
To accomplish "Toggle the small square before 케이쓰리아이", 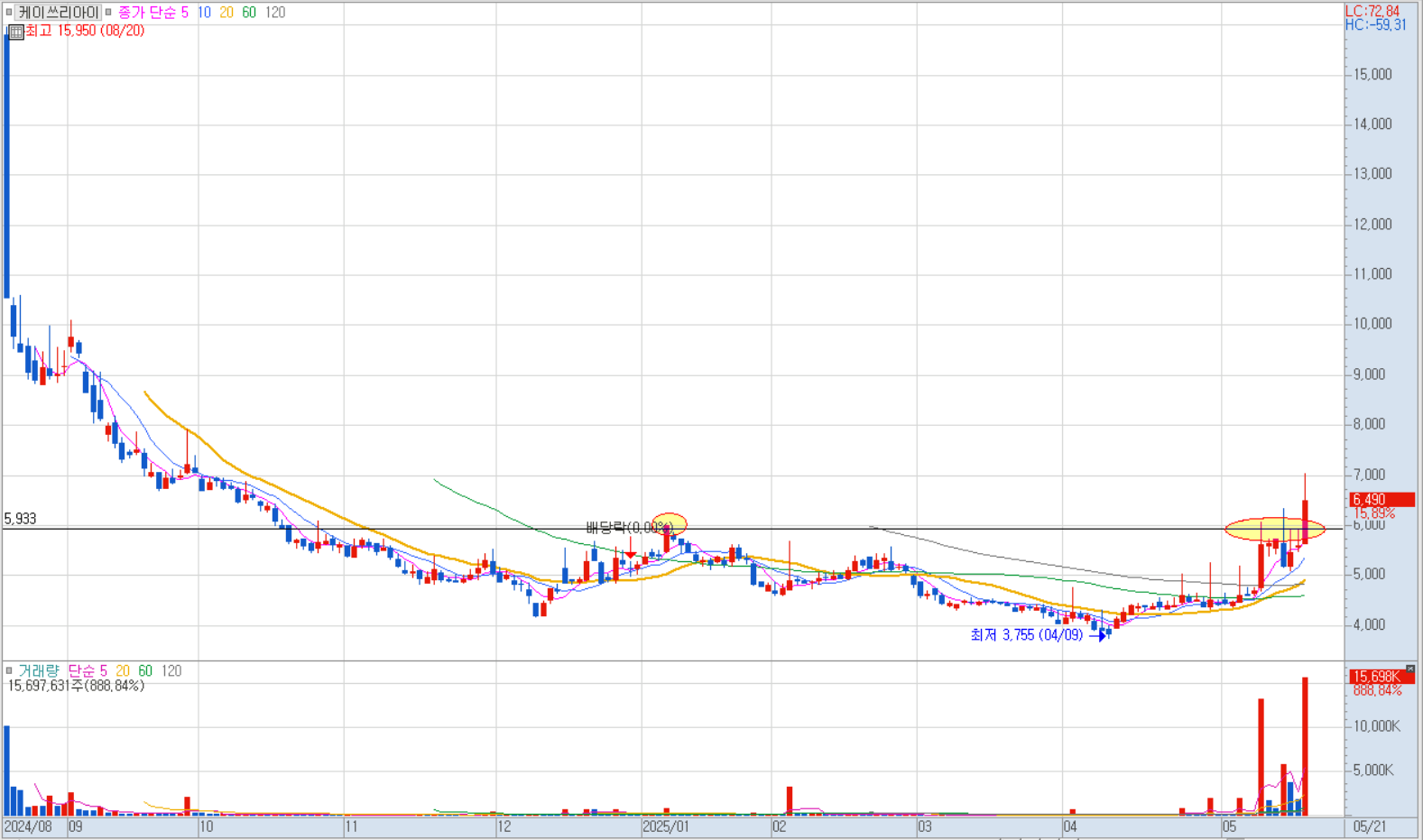I will 9,13.
